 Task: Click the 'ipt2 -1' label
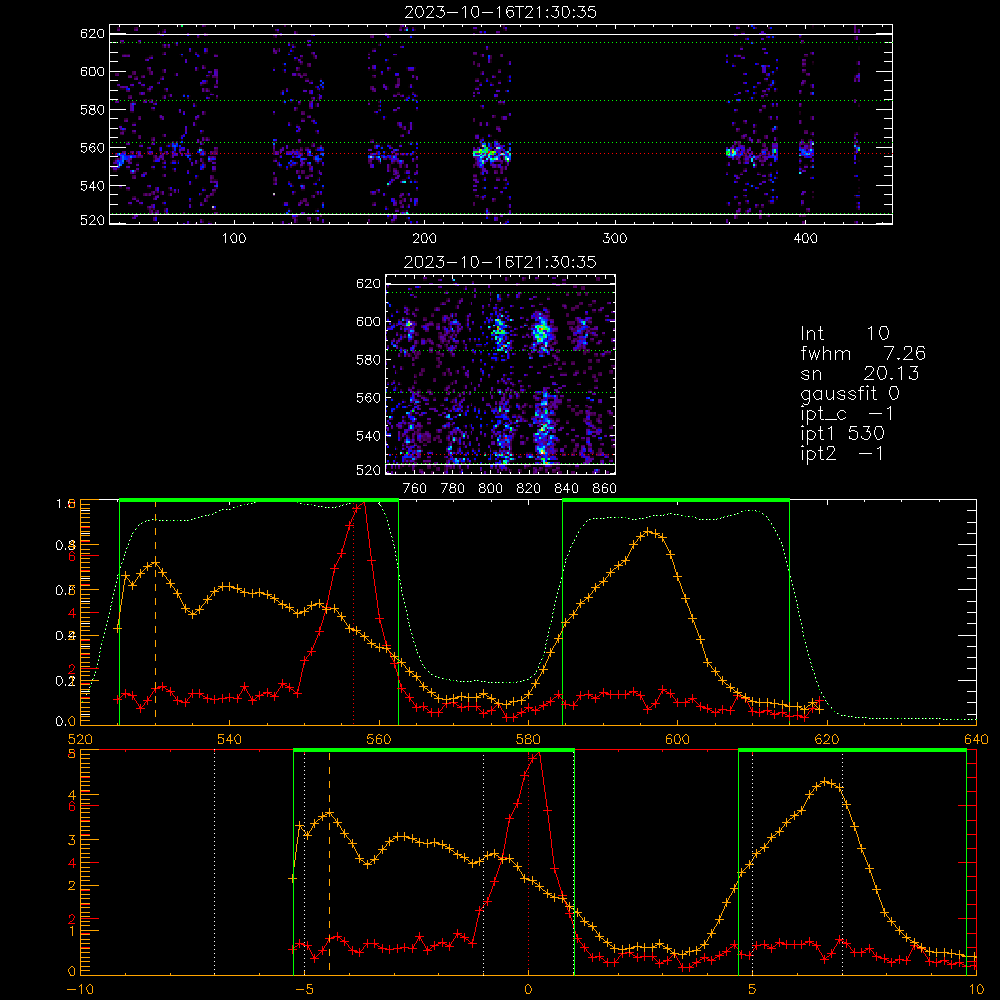click(842, 453)
